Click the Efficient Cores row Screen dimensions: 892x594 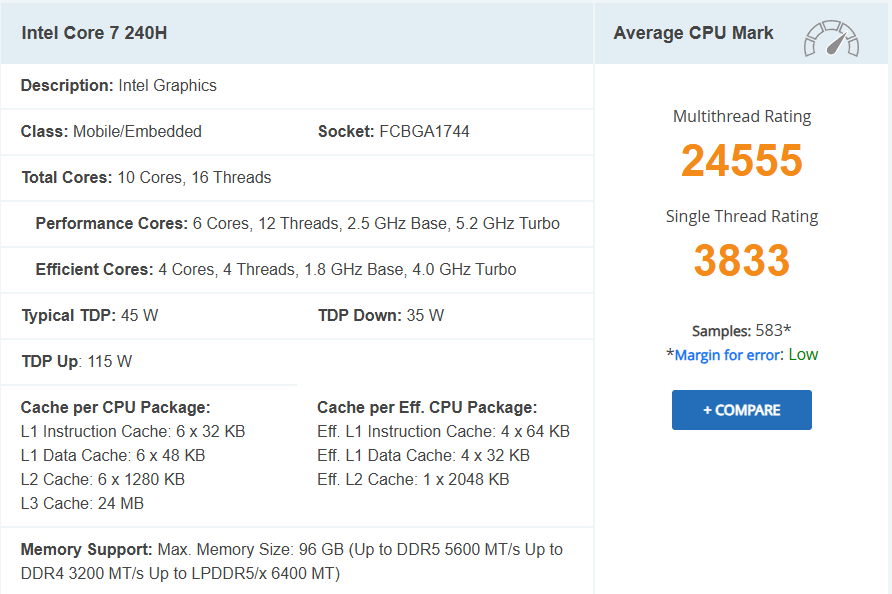tap(276, 270)
